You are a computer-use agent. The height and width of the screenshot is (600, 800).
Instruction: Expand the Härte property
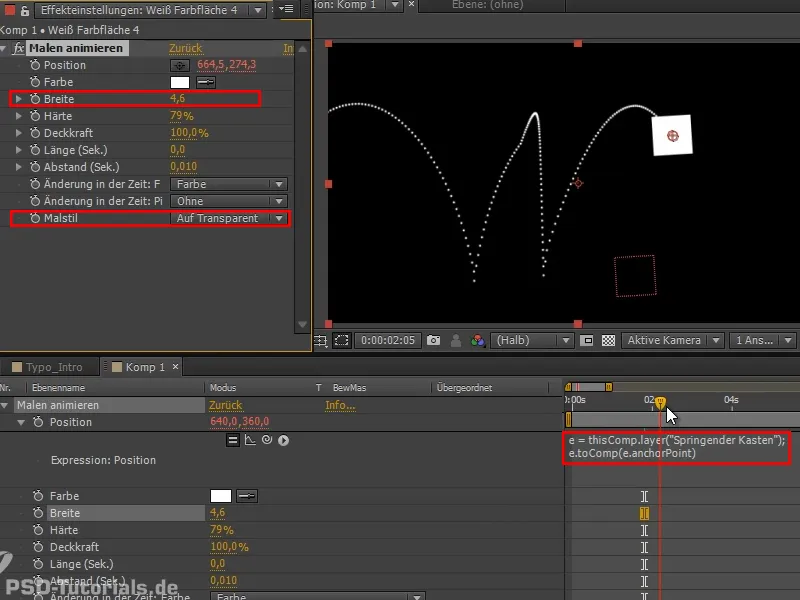(19, 116)
